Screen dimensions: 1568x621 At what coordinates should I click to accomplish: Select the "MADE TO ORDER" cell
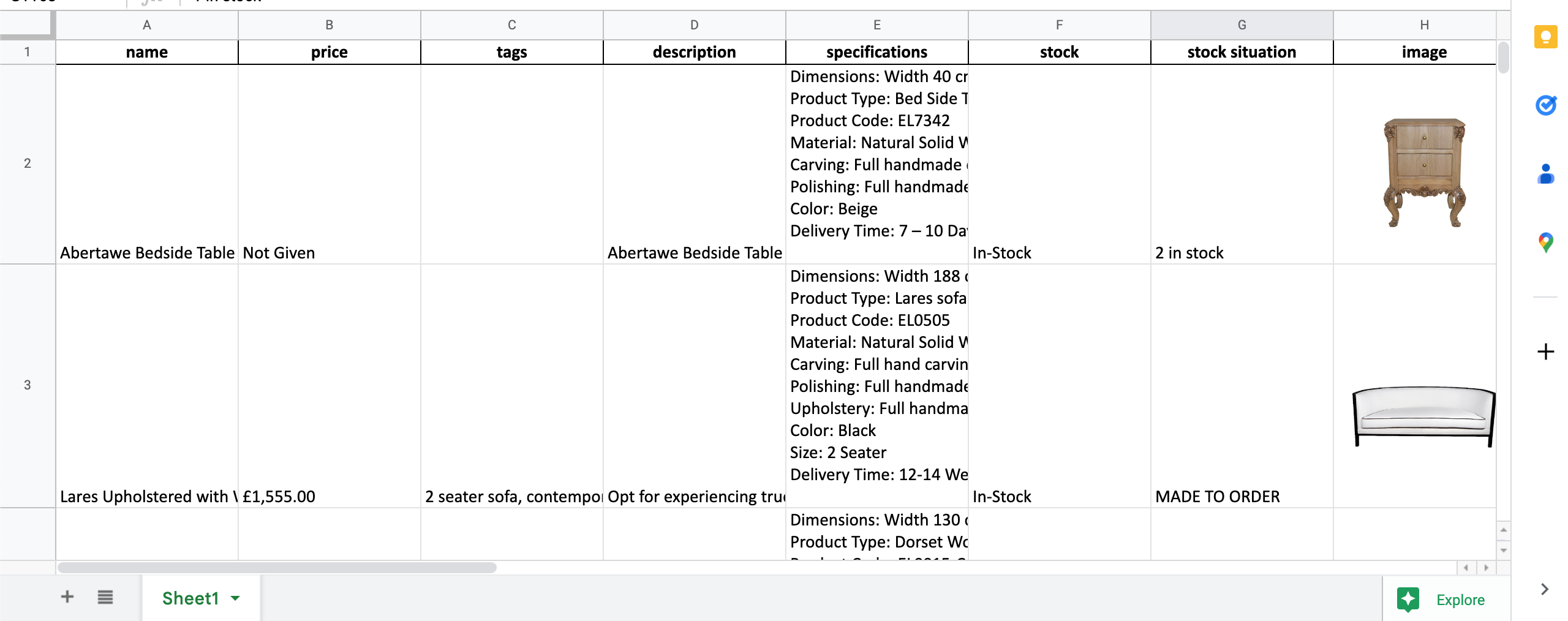point(1242,386)
